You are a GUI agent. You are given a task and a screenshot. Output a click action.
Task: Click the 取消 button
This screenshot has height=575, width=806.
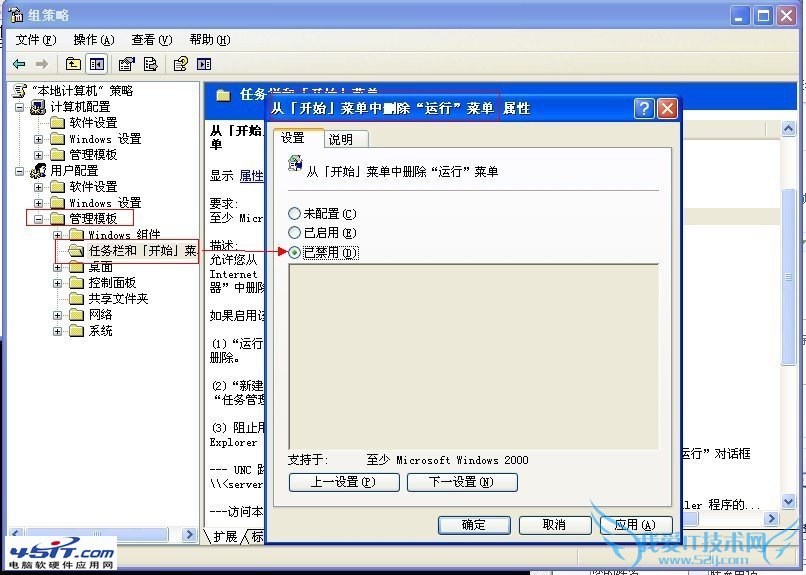555,525
